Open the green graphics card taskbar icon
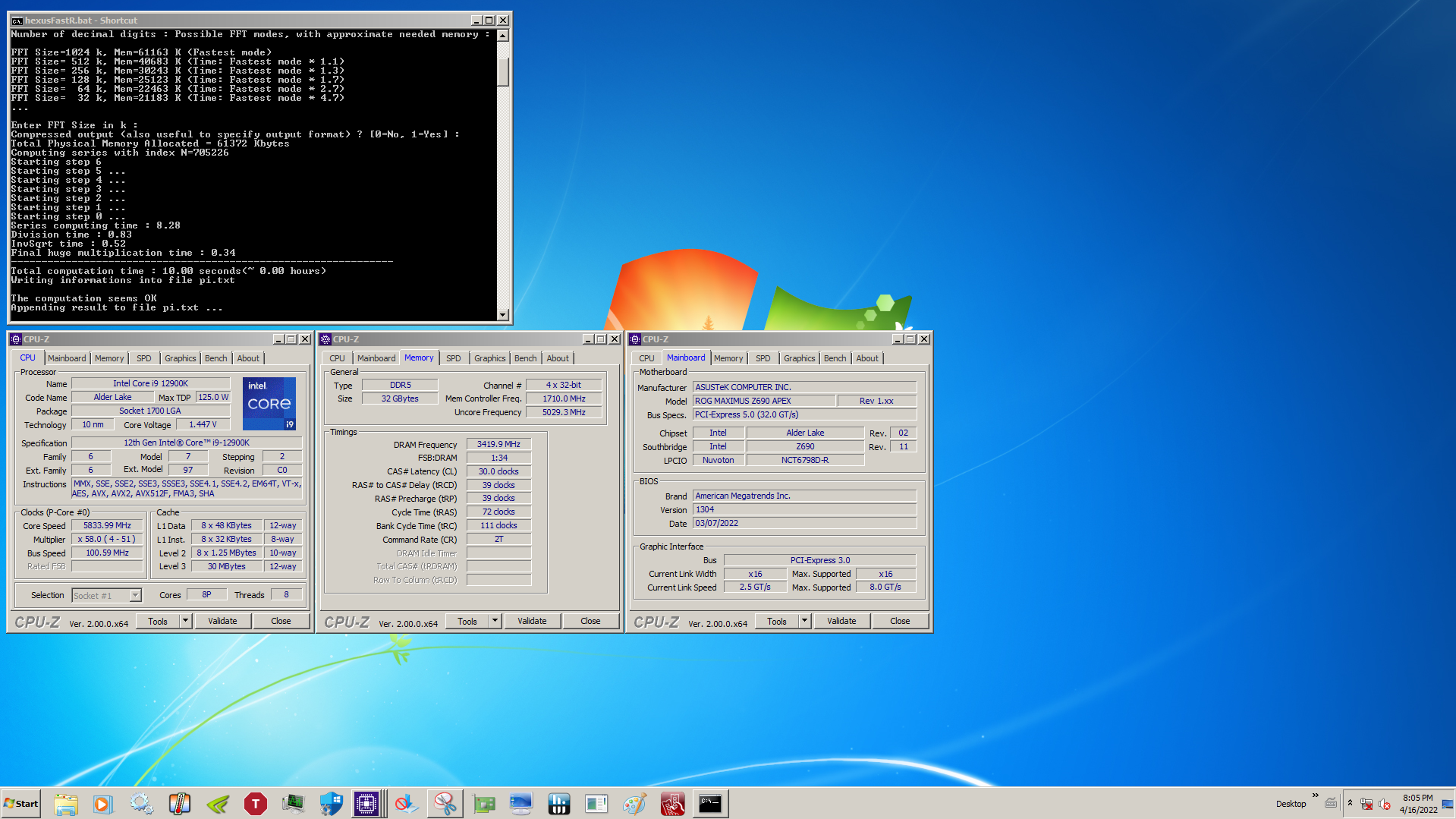The height and width of the screenshot is (819, 1456). 483,804
